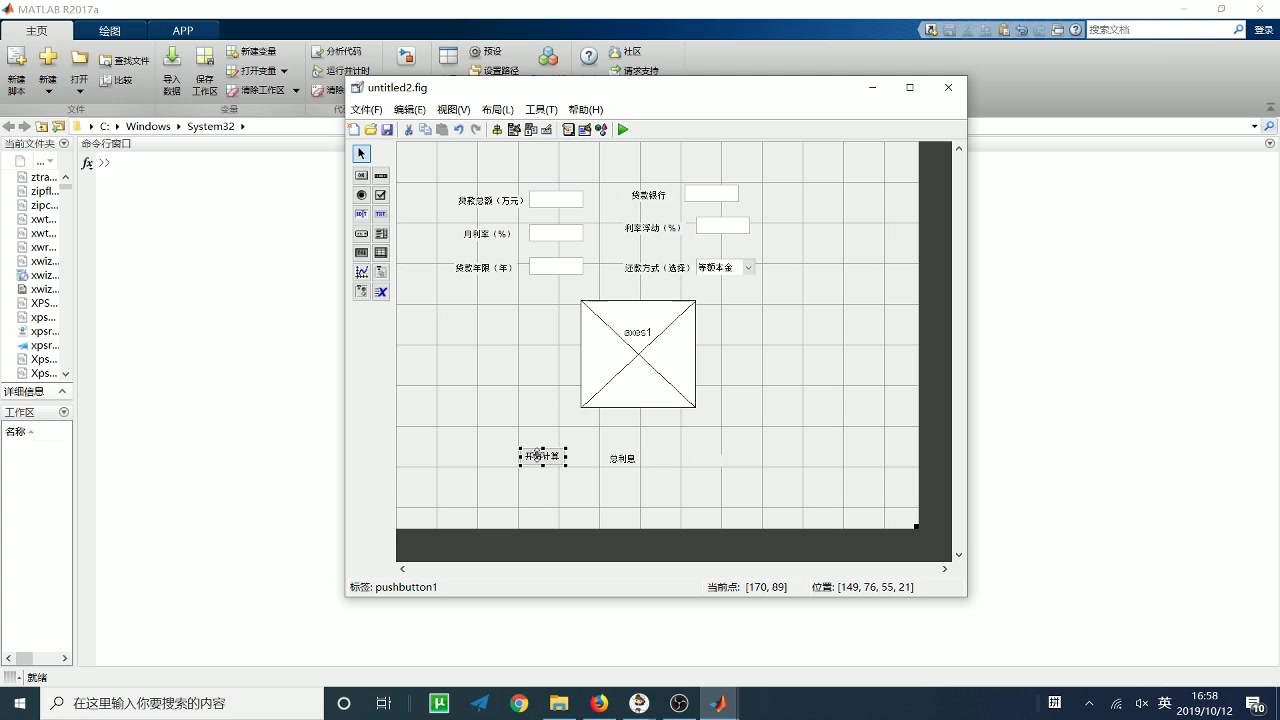This screenshot has height=720, width=1280.
Task: Open the current folder panel options arrow
Action: pyautogui.click(x=64, y=144)
